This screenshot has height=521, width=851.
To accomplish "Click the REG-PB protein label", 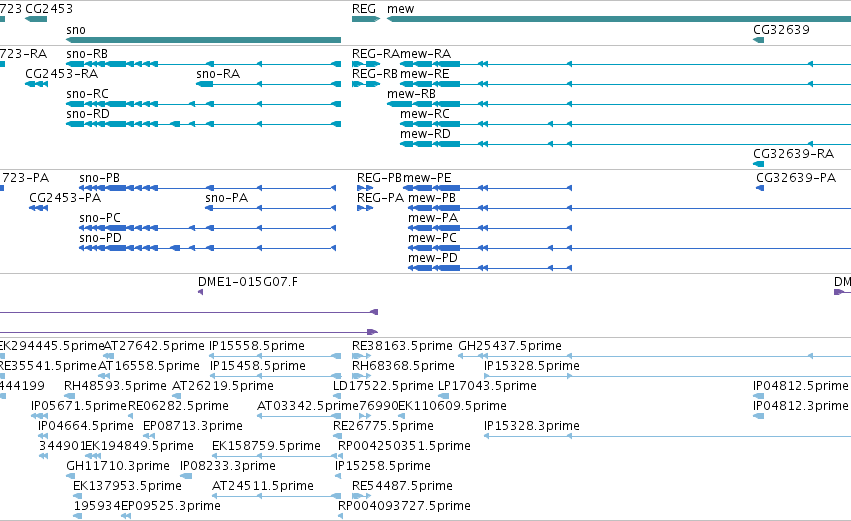I will point(379,178).
